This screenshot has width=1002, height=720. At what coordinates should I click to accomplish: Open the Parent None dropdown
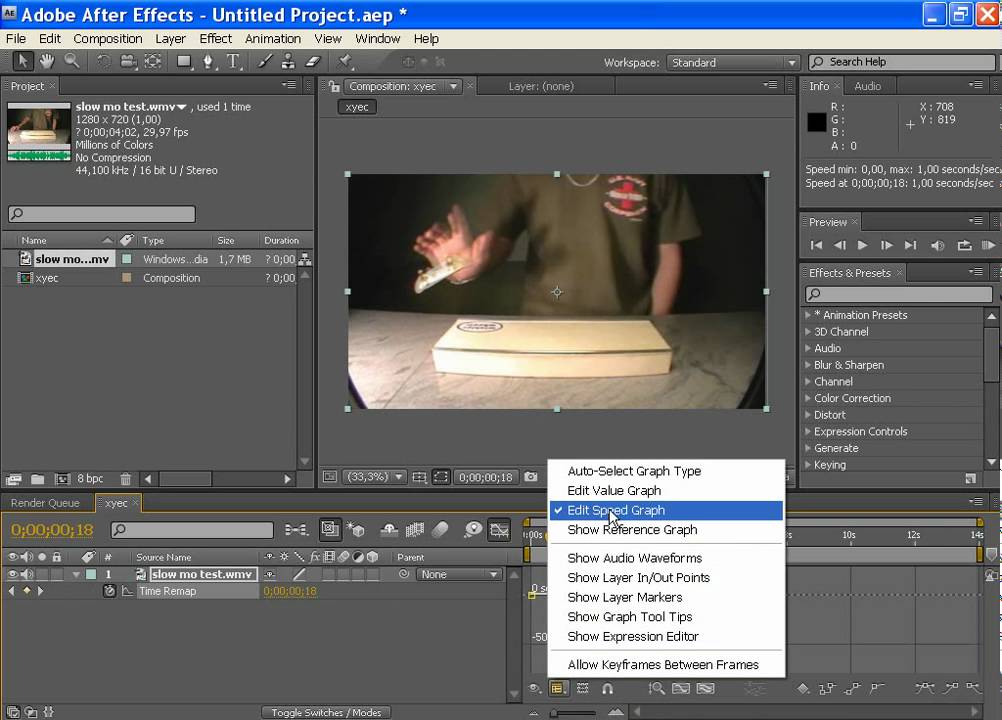point(459,575)
